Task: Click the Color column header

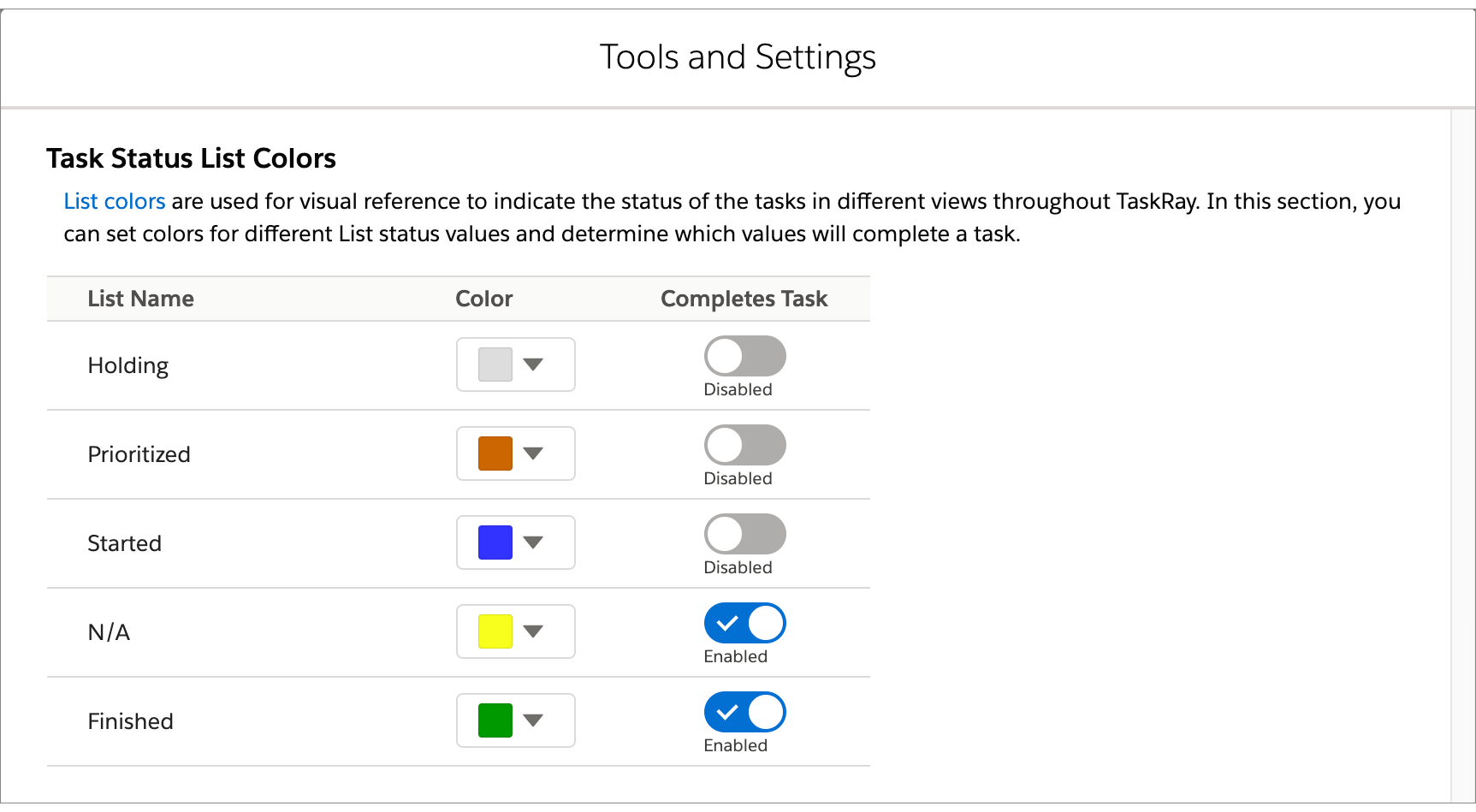Action: click(x=484, y=299)
